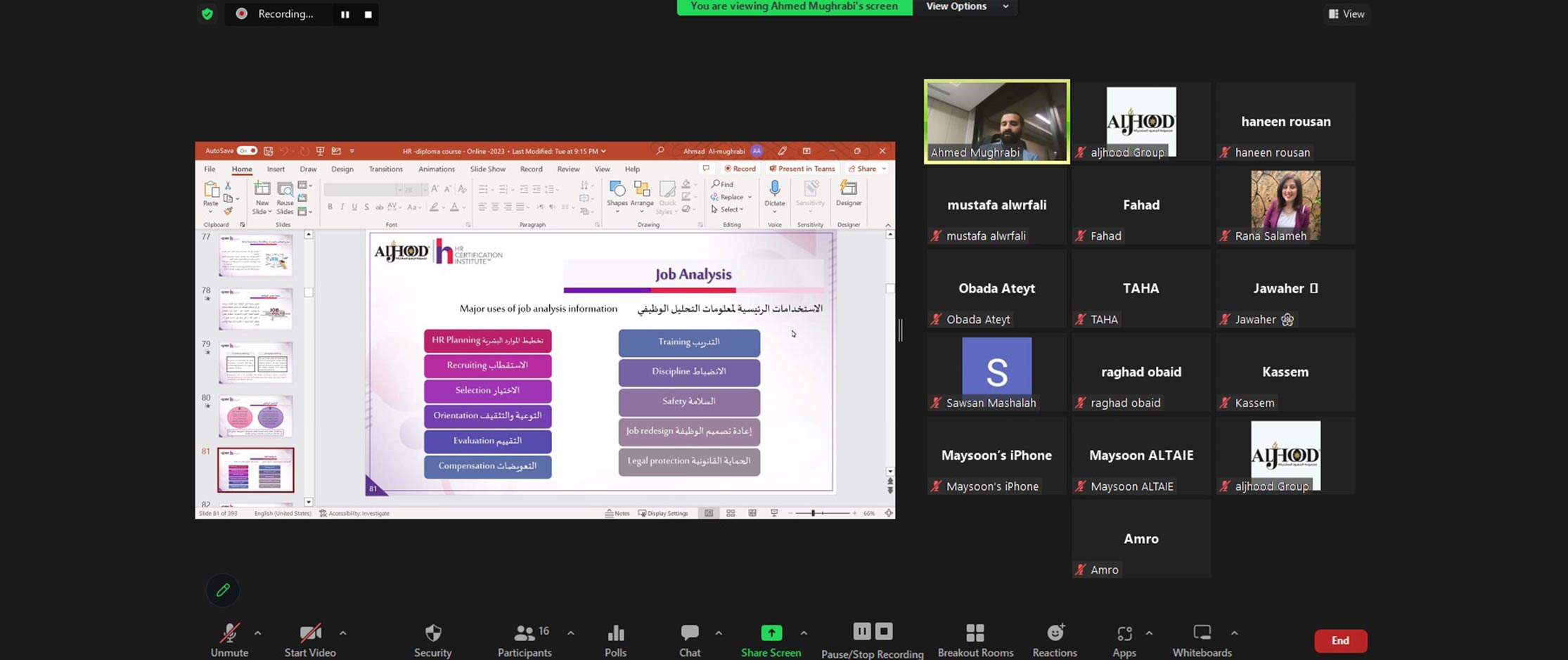1568x660 pixels.
Task: Expand video options arrow beside Start Video
Action: tap(343, 633)
